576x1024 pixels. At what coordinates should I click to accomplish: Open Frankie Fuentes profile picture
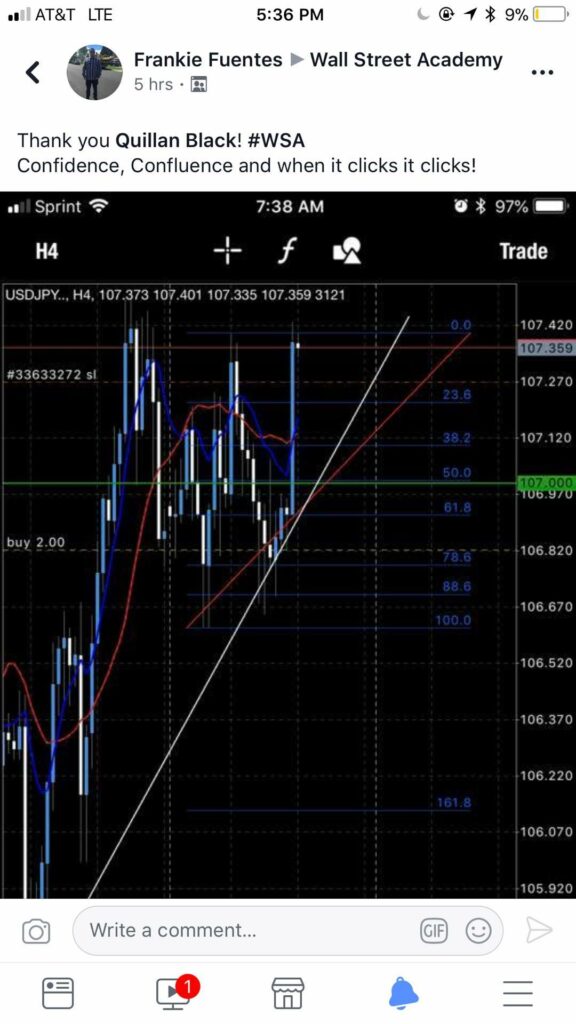(x=95, y=72)
